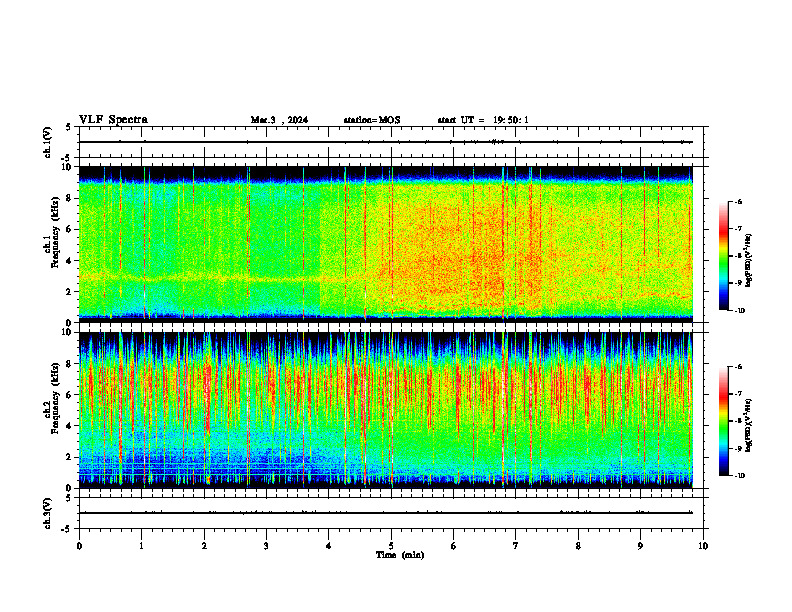Click the ch.2 spectrogram plot area
Screen dimensions: 792x612
coord(386,410)
